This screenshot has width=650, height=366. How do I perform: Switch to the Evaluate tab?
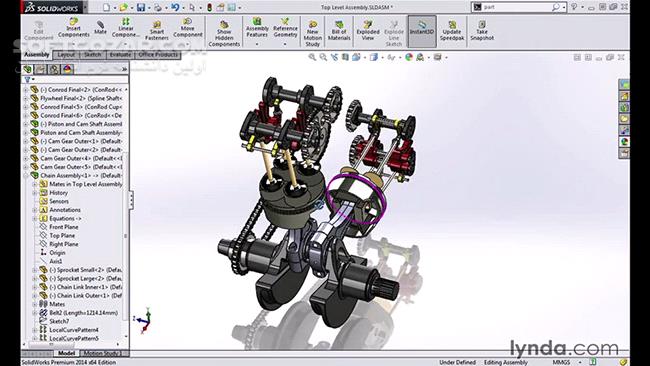(121, 55)
